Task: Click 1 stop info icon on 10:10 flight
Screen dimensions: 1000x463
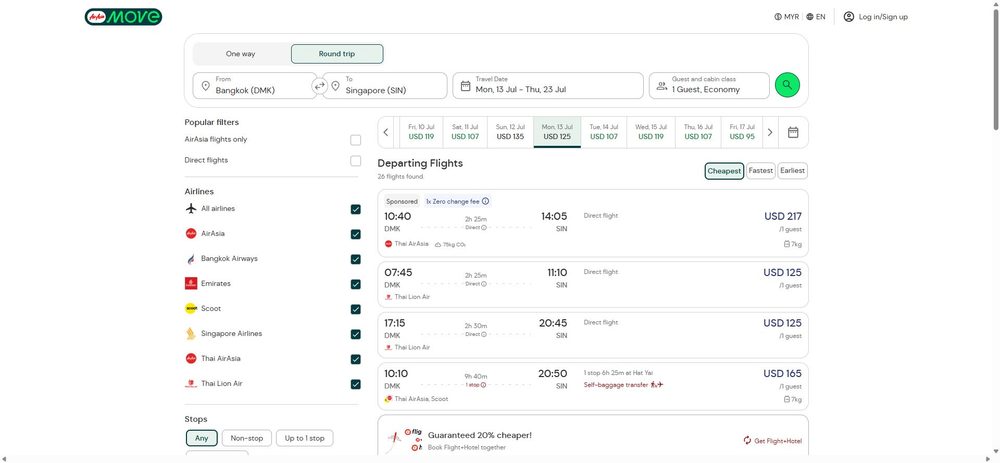Action: click(x=483, y=385)
